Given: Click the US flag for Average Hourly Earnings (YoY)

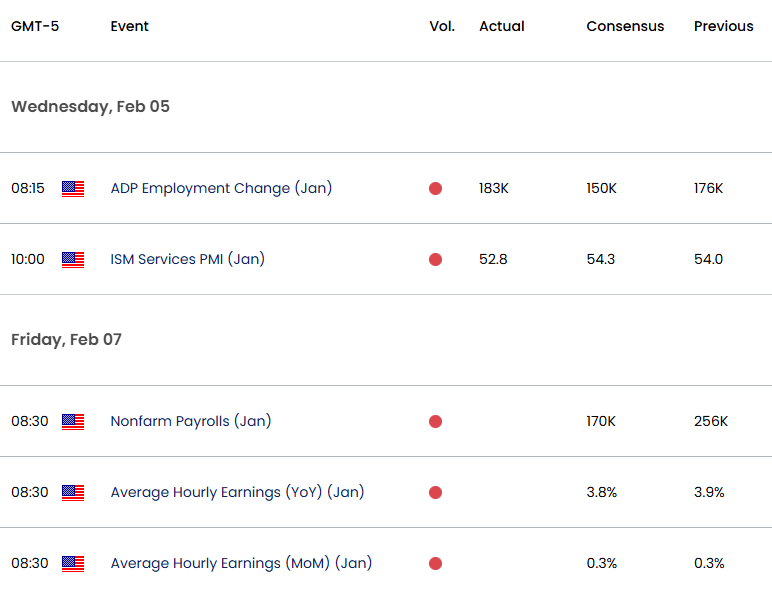Looking at the screenshot, I should point(73,493).
